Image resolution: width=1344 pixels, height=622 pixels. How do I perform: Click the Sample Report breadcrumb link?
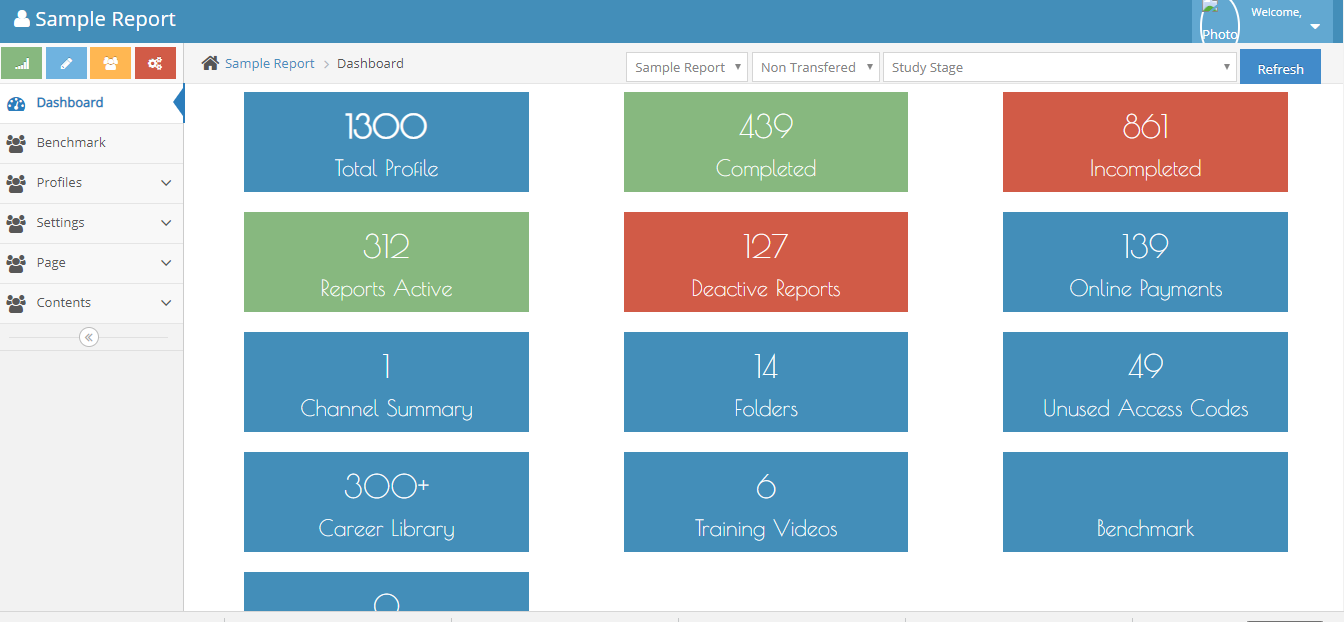pyautogui.click(x=269, y=64)
